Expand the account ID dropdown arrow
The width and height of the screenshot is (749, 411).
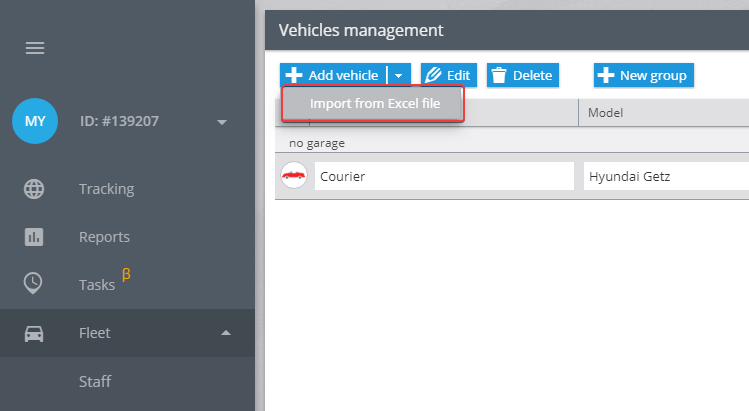tap(222, 122)
